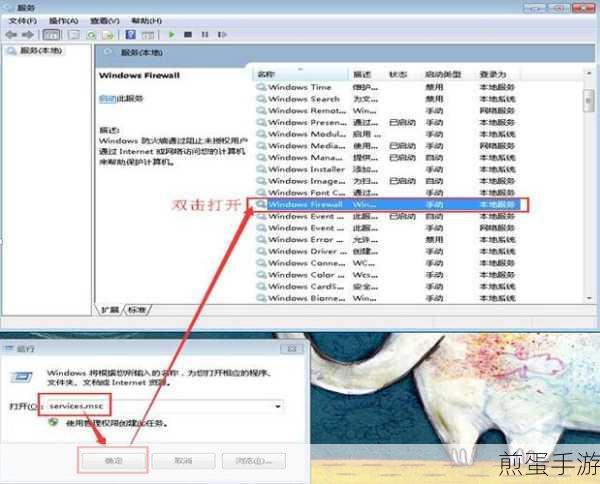Sort by the 名称 column header
Viewport: 600px width, 484px height.
click(x=300, y=74)
